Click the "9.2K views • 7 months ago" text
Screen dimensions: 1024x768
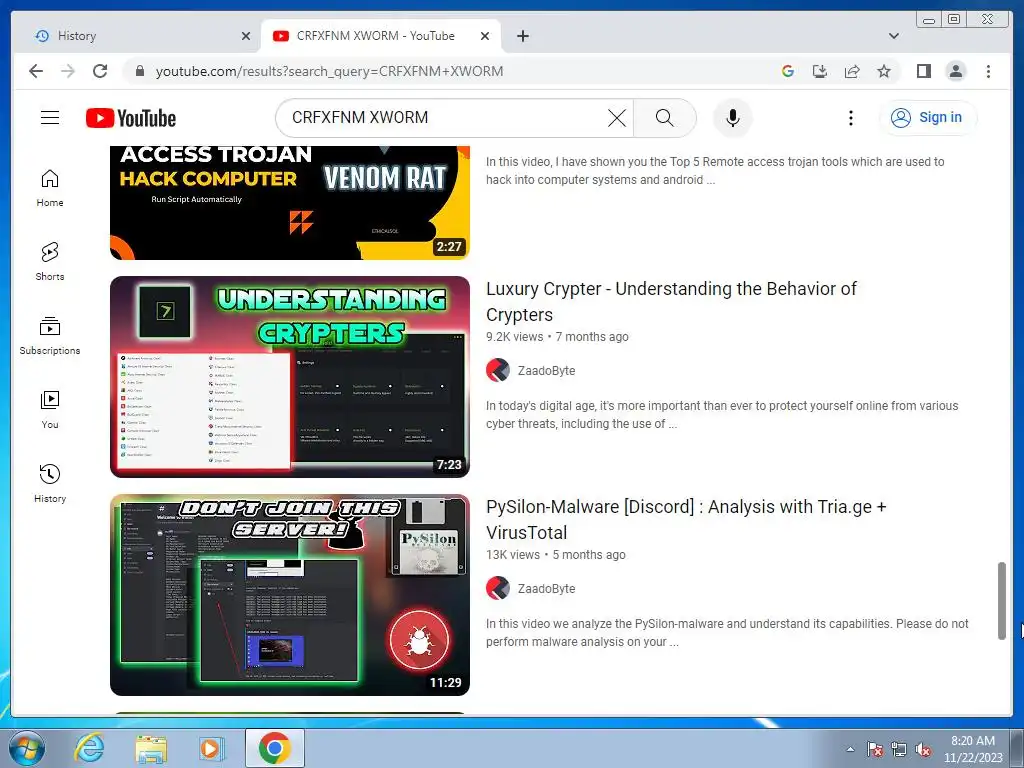557,337
